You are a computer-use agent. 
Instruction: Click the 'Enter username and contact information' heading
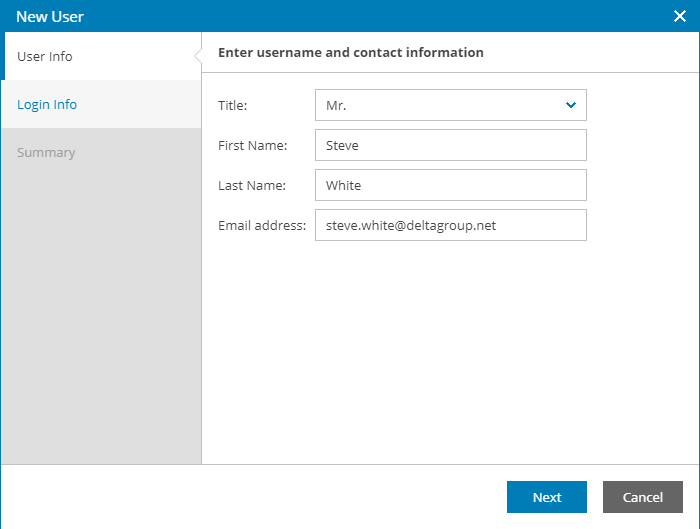pyautogui.click(x=350, y=52)
